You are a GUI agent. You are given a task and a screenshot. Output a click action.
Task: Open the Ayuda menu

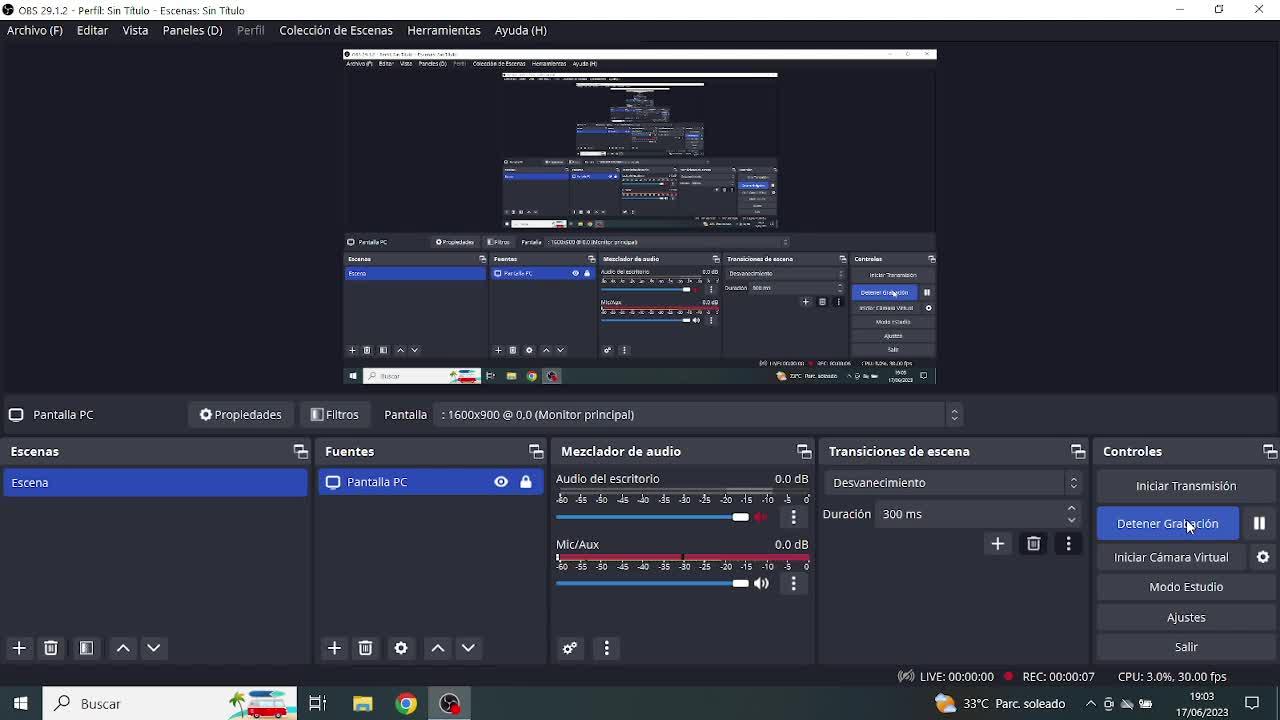point(520,30)
